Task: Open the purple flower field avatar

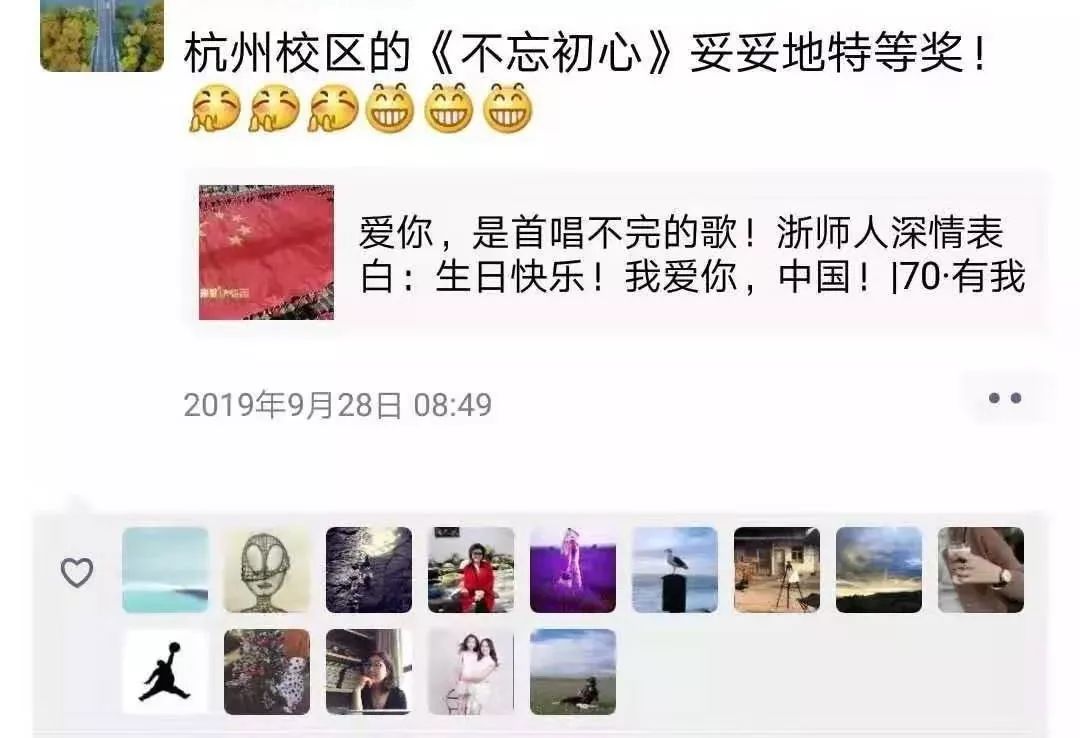Action: pos(572,570)
